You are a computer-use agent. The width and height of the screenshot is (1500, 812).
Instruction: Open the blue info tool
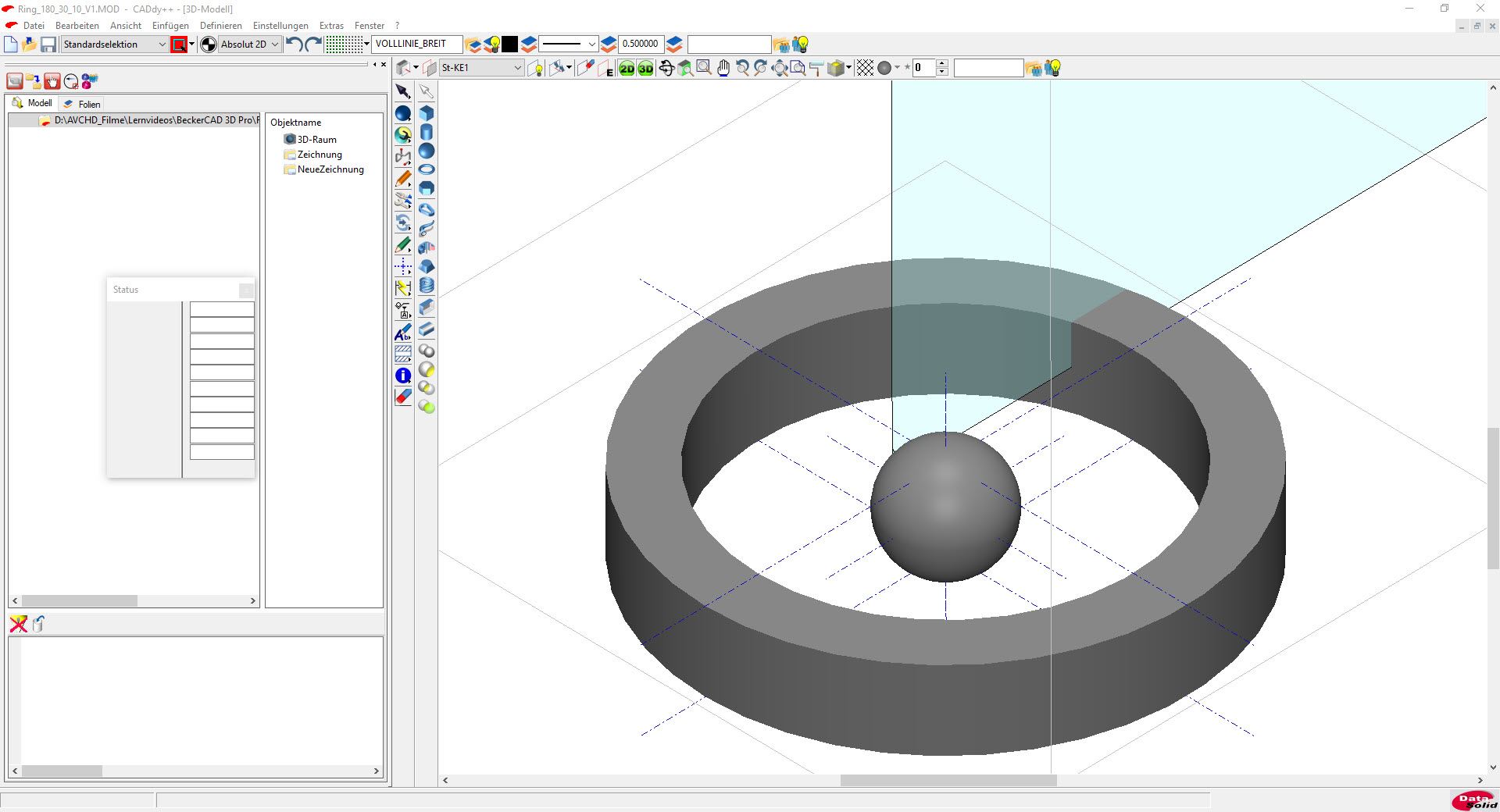[x=403, y=376]
